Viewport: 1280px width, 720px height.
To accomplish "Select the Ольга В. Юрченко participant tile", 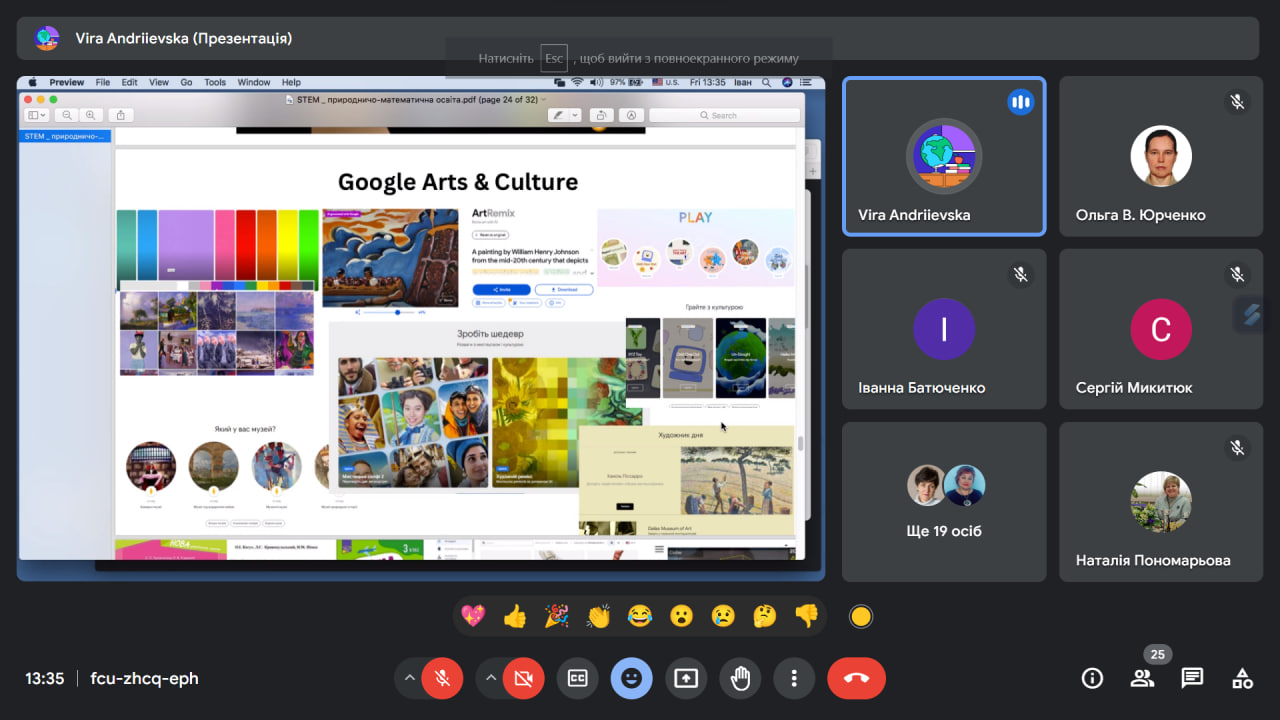I will pyautogui.click(x=1161, y=156).
